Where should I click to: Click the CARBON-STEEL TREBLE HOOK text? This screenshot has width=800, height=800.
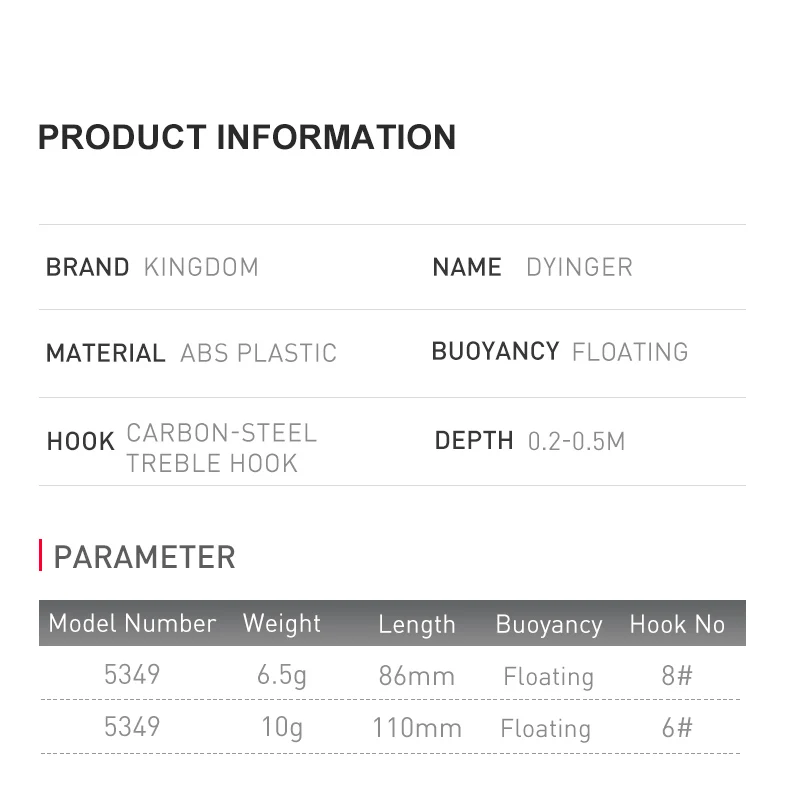point(221,448)
